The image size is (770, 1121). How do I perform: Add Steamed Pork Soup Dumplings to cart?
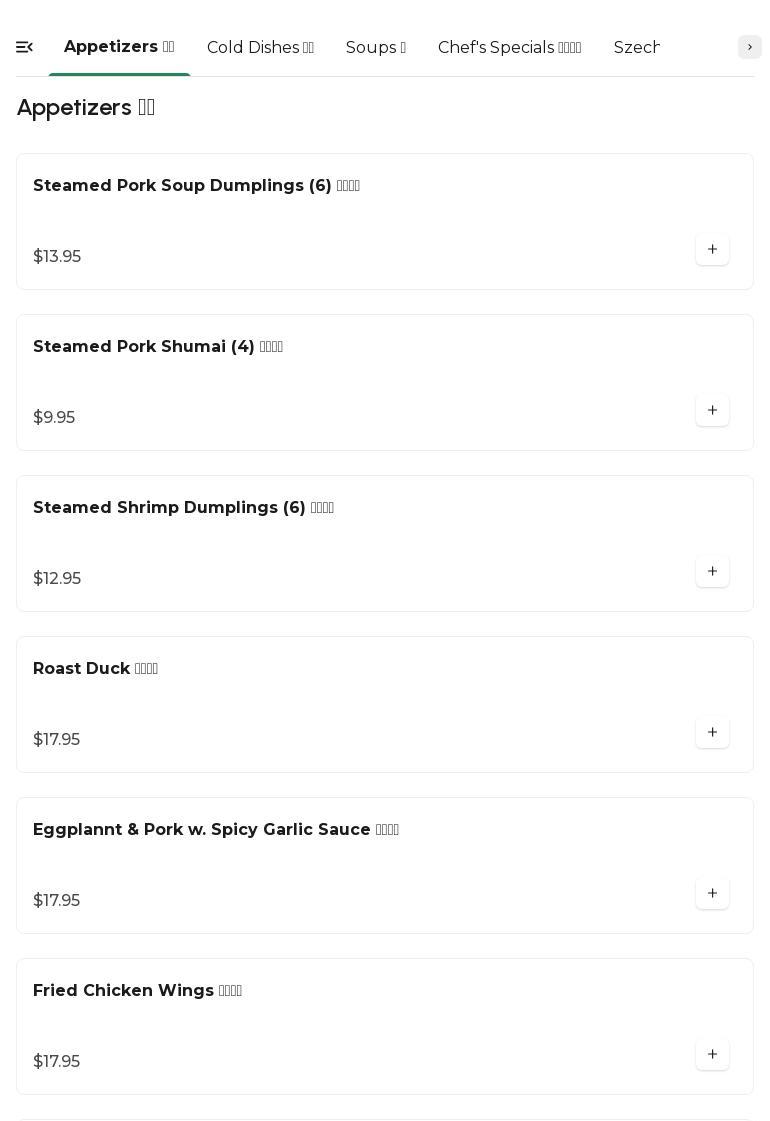coord(712,250)
